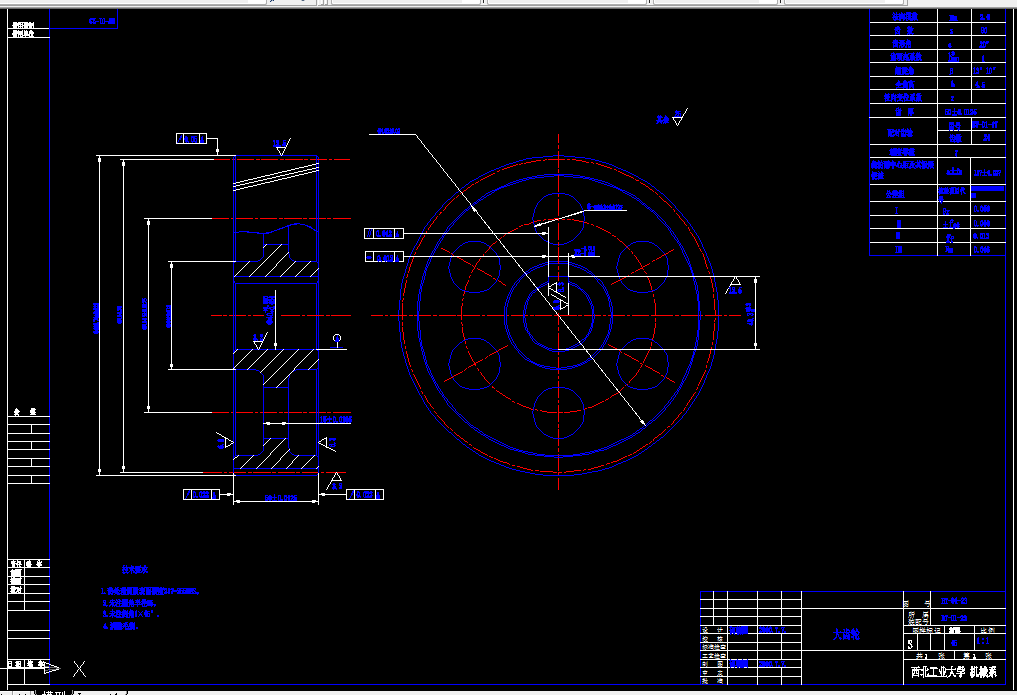Select the top lightening hole circle on gear view
The height and width of the screenshot is (695, 1017).
[x=558, y=218]
